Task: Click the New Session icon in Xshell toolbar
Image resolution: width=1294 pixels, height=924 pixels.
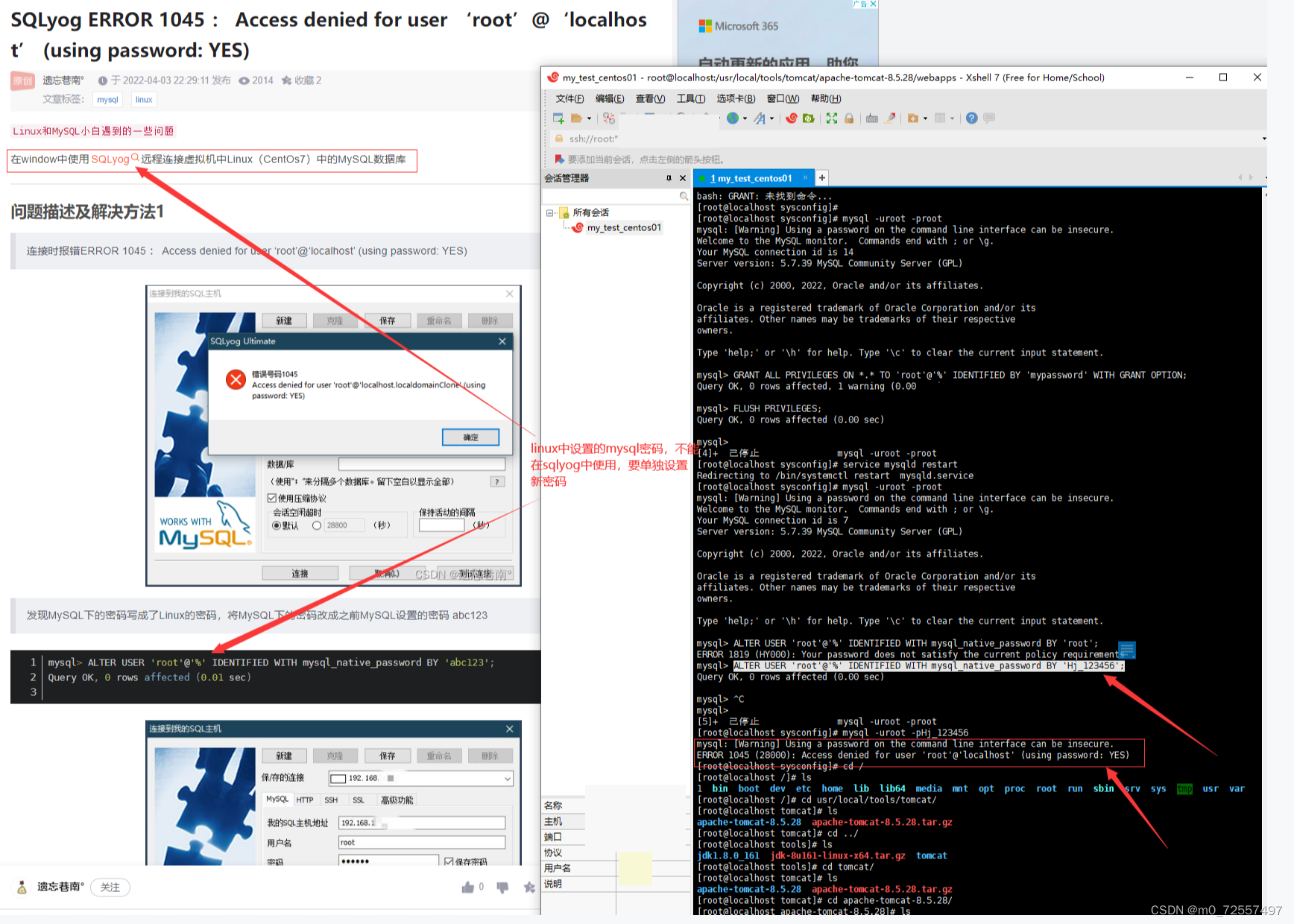Action: pos(558,118)
